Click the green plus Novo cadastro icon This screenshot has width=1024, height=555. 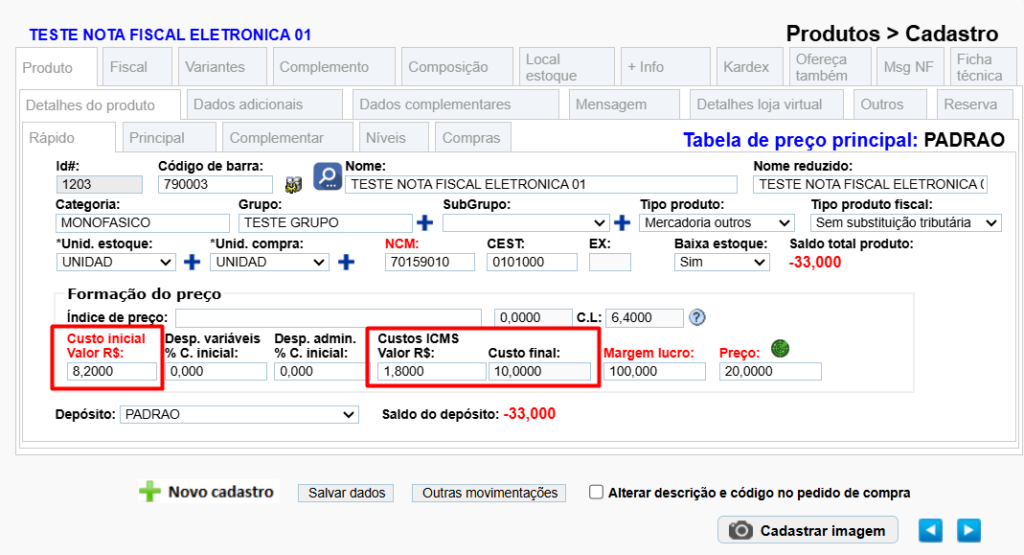click(150, 492)
